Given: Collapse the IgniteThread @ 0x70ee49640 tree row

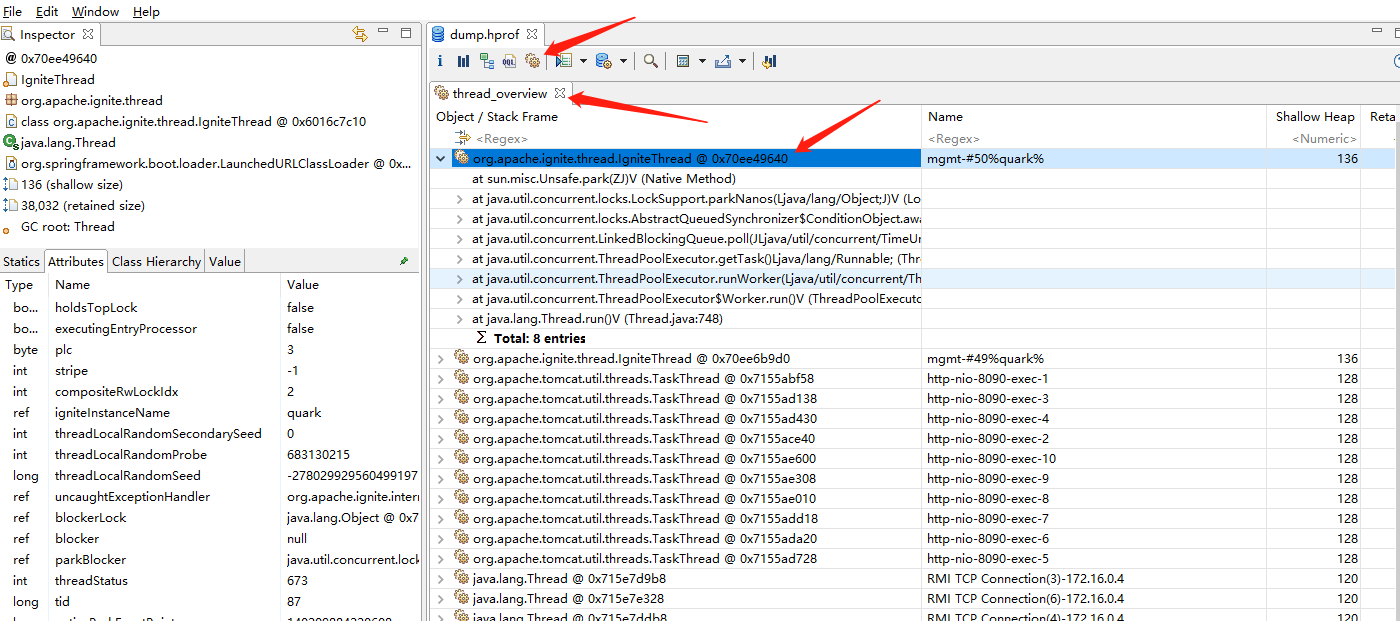Looking at the screenshot, I should [x=441, y=159].
